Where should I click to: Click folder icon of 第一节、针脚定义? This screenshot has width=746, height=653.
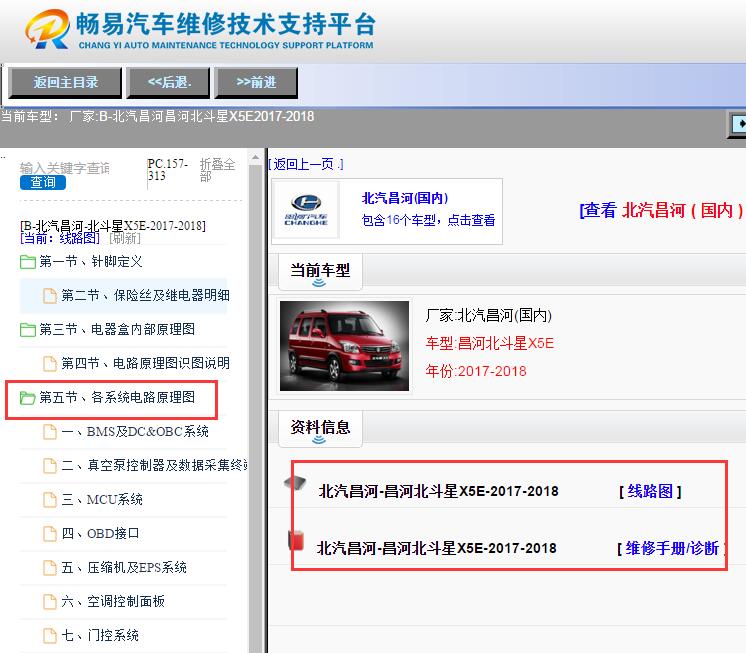pos(28,262)
